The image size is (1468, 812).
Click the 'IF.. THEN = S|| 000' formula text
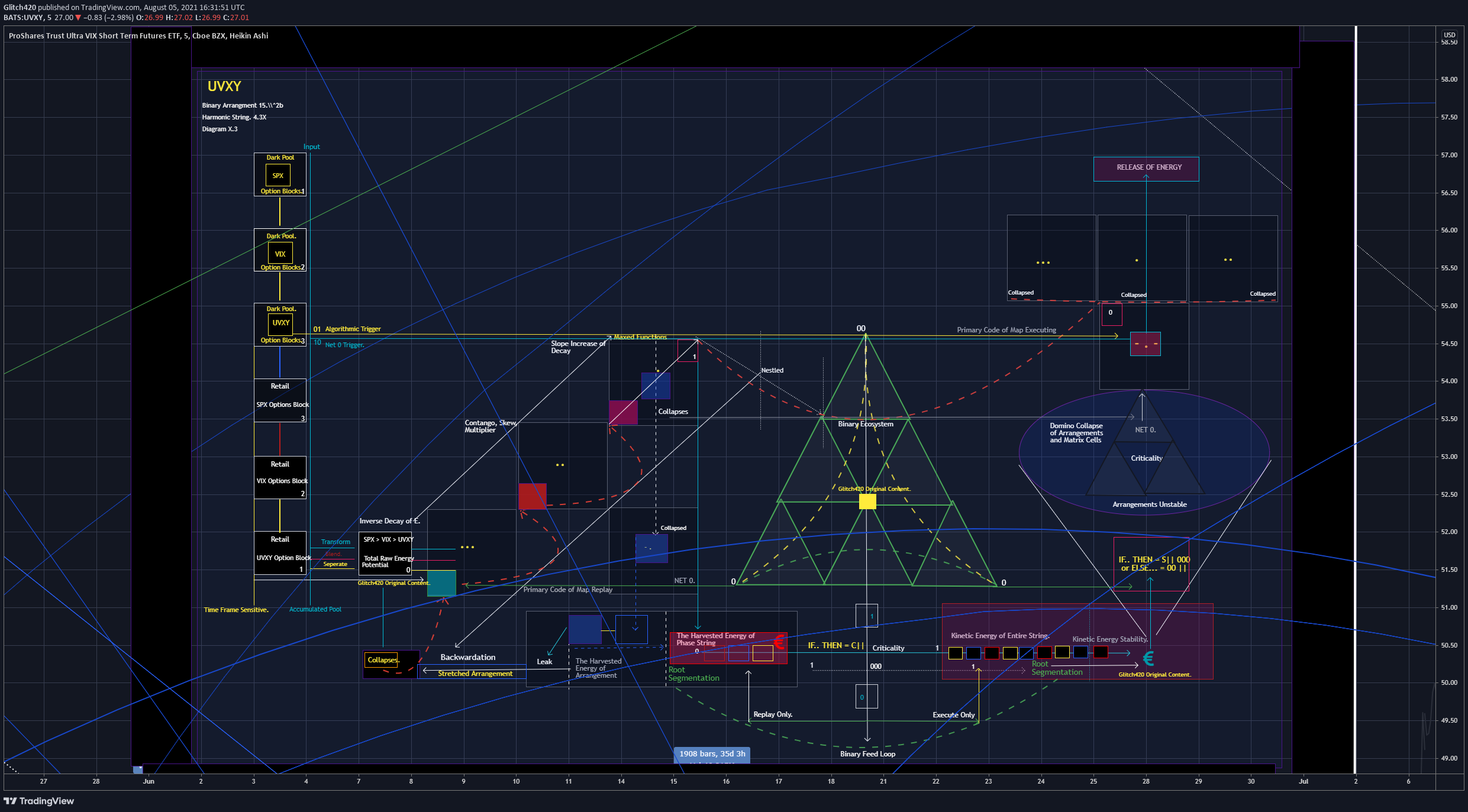click(1154, 559)
